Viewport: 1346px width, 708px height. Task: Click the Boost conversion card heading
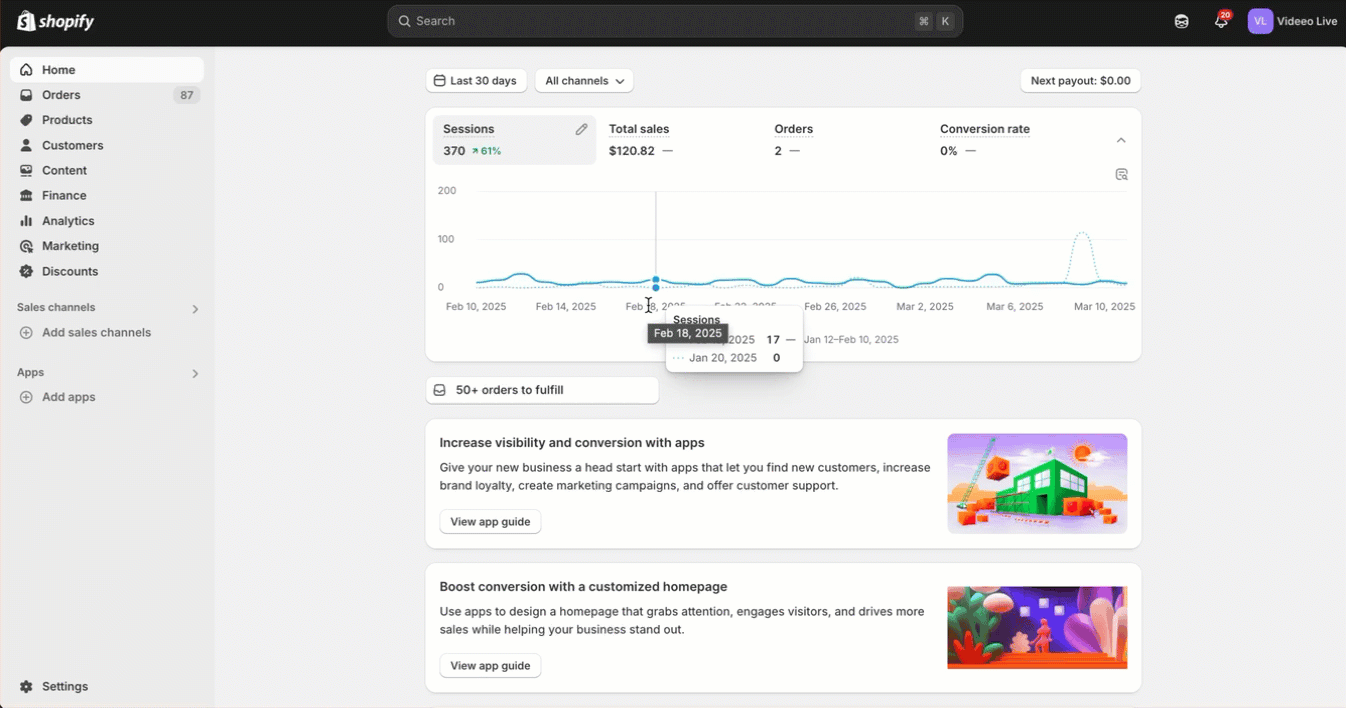point(583,587)
